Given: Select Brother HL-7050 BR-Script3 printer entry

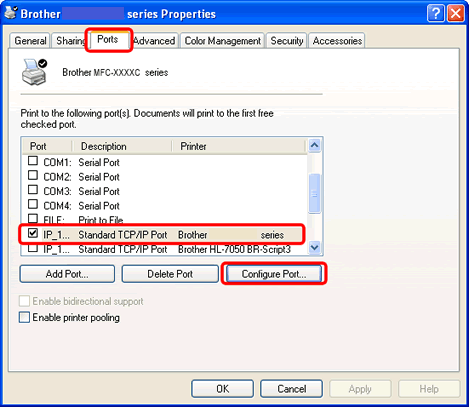Looking at the screenshot, I should (234, 249).
